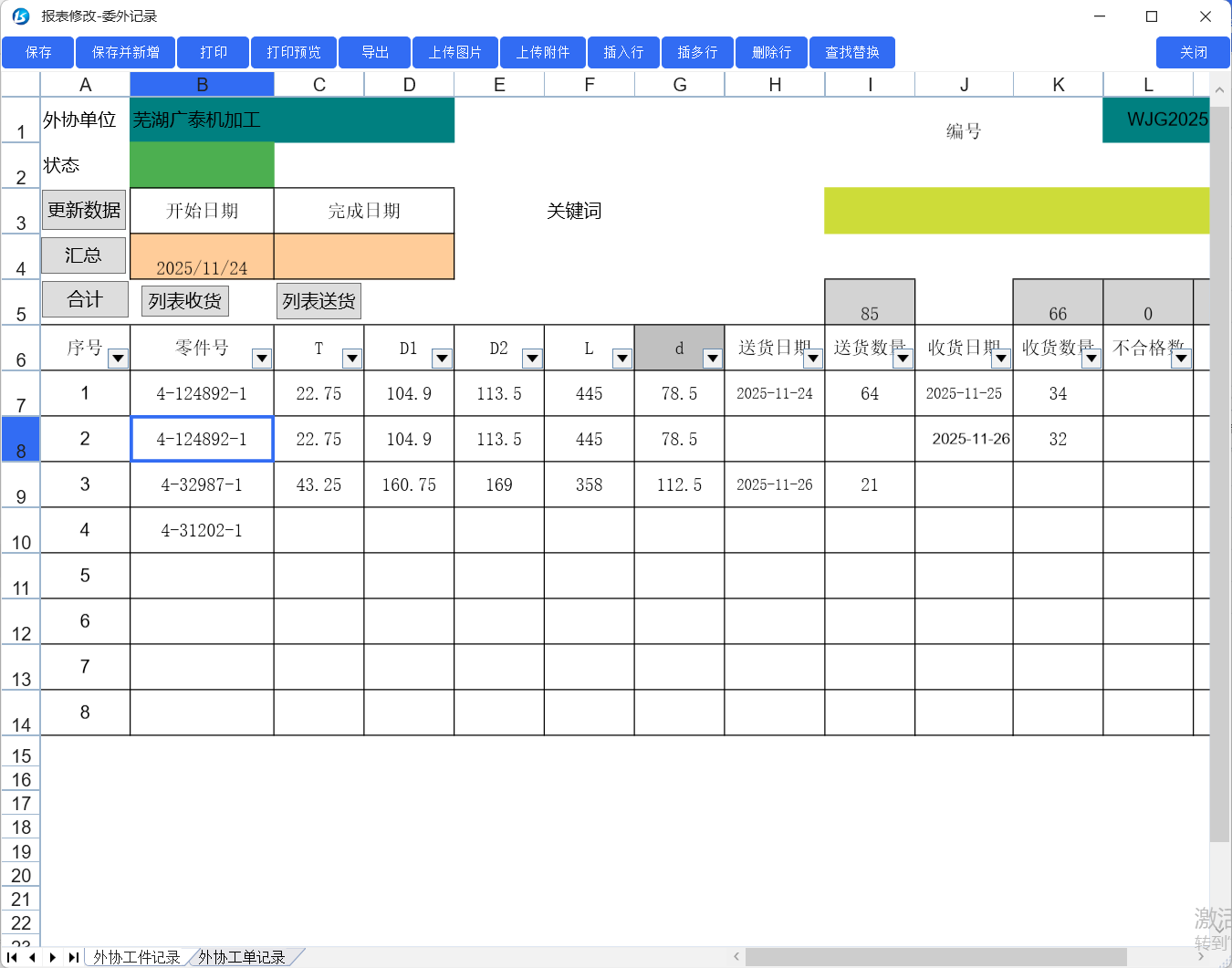1232x968 pixels.
Task: Switch to the 外协工单记录 sheet tab
Action: tap(242, 957)
